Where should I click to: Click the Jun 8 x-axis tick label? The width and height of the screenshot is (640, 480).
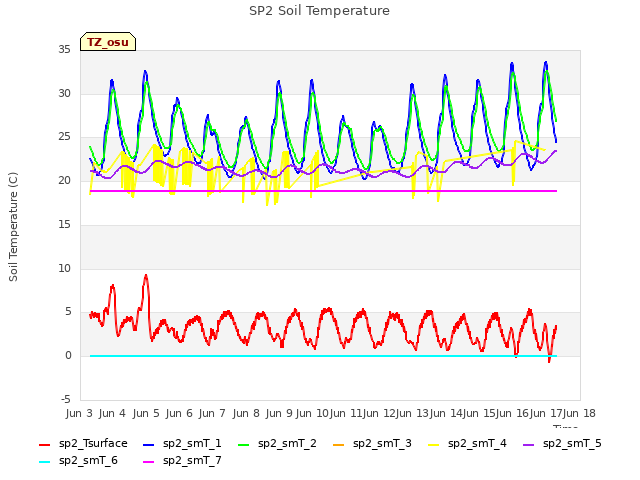246,413
